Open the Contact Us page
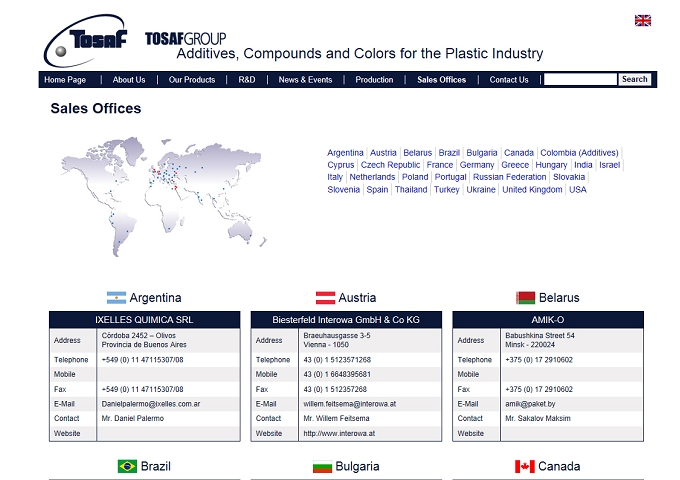680x480 pixels. coord(509,80)
